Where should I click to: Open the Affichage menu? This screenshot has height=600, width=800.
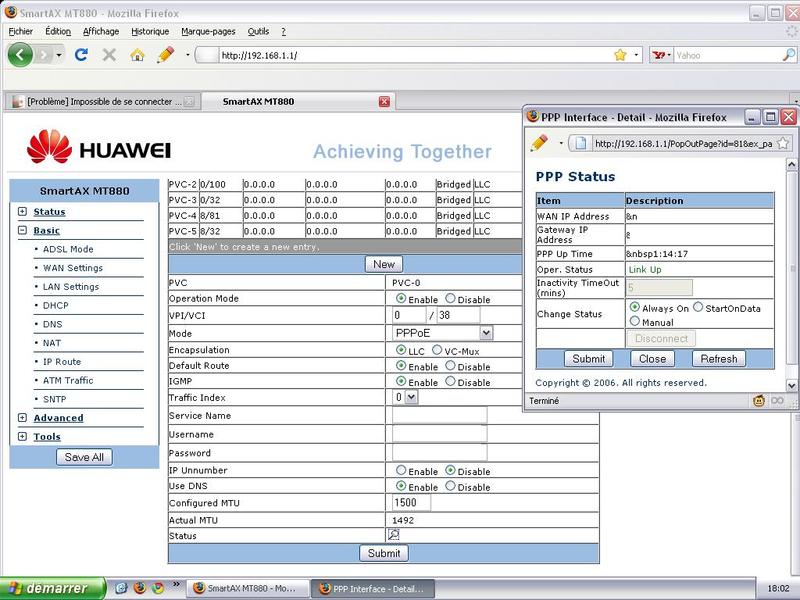pos(101,31)
